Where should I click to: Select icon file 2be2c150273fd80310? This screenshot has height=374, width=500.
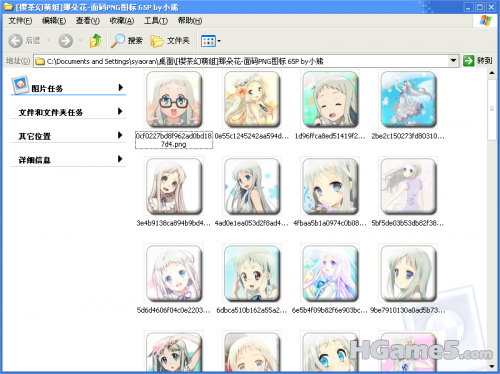tap(408, 99)
